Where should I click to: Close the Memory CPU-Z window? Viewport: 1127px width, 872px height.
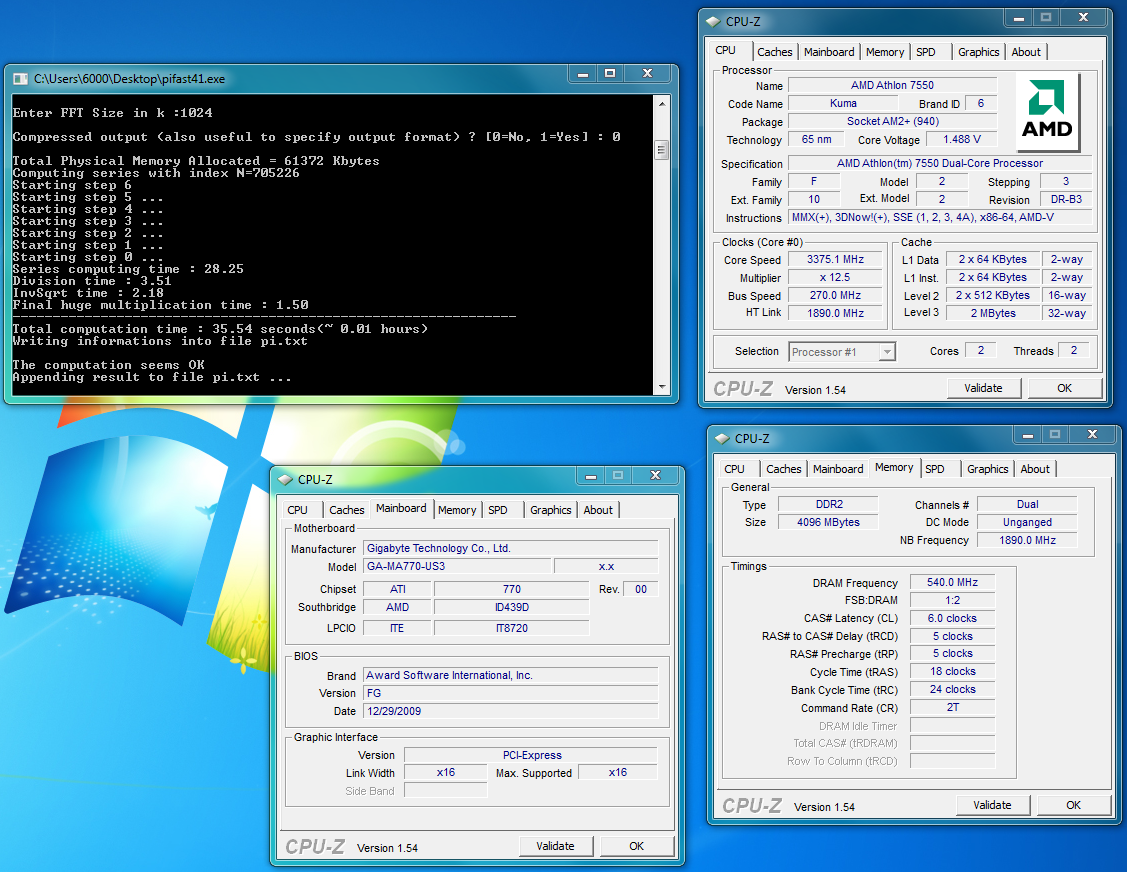(1092, 434)
